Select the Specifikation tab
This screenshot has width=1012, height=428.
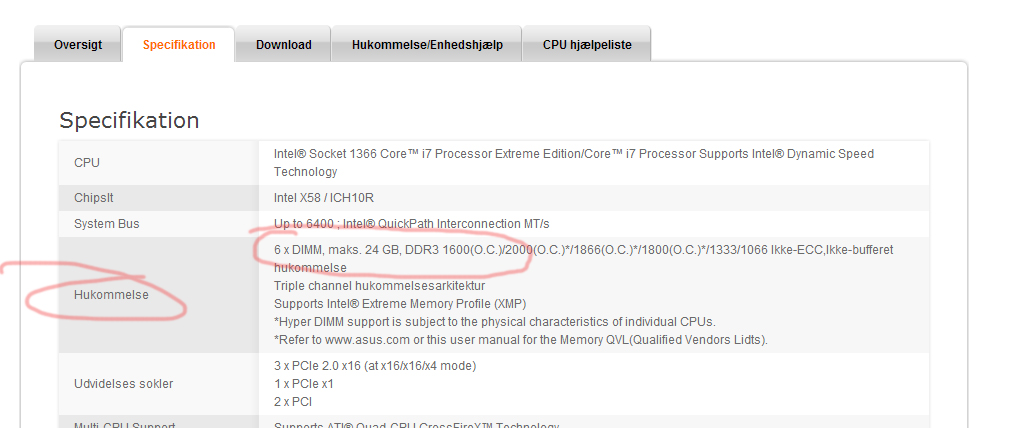point(179,45)
